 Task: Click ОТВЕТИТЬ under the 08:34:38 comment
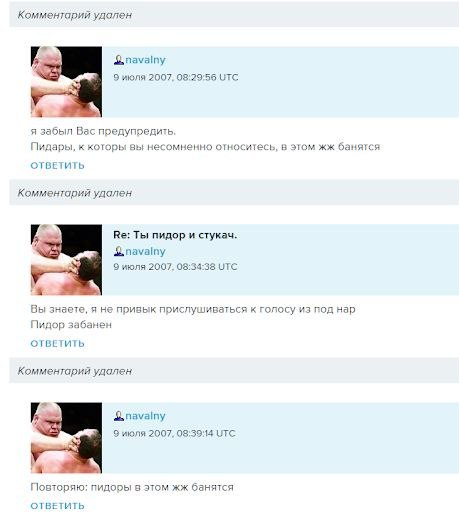(57, 343)
